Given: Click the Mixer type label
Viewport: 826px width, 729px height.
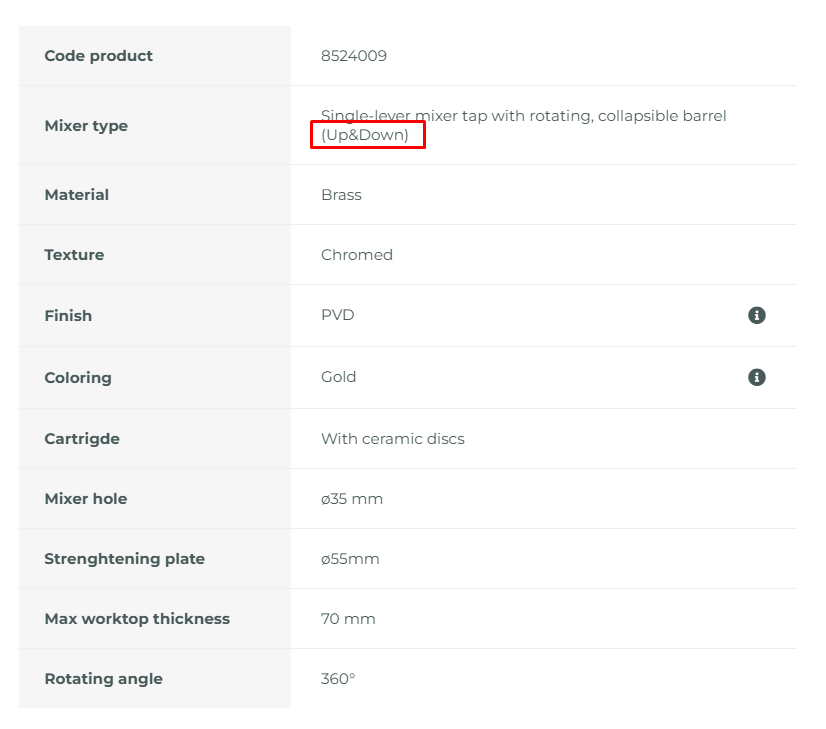Looking at the screenshot, I should click(x=86, y=126).
